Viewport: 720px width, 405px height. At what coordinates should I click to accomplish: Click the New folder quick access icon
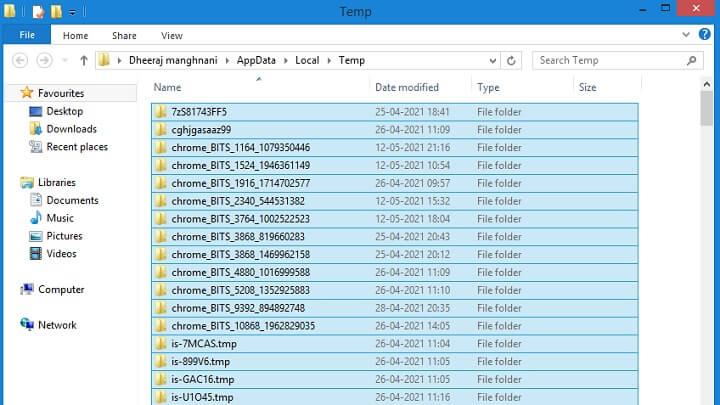tap(56, 11)
